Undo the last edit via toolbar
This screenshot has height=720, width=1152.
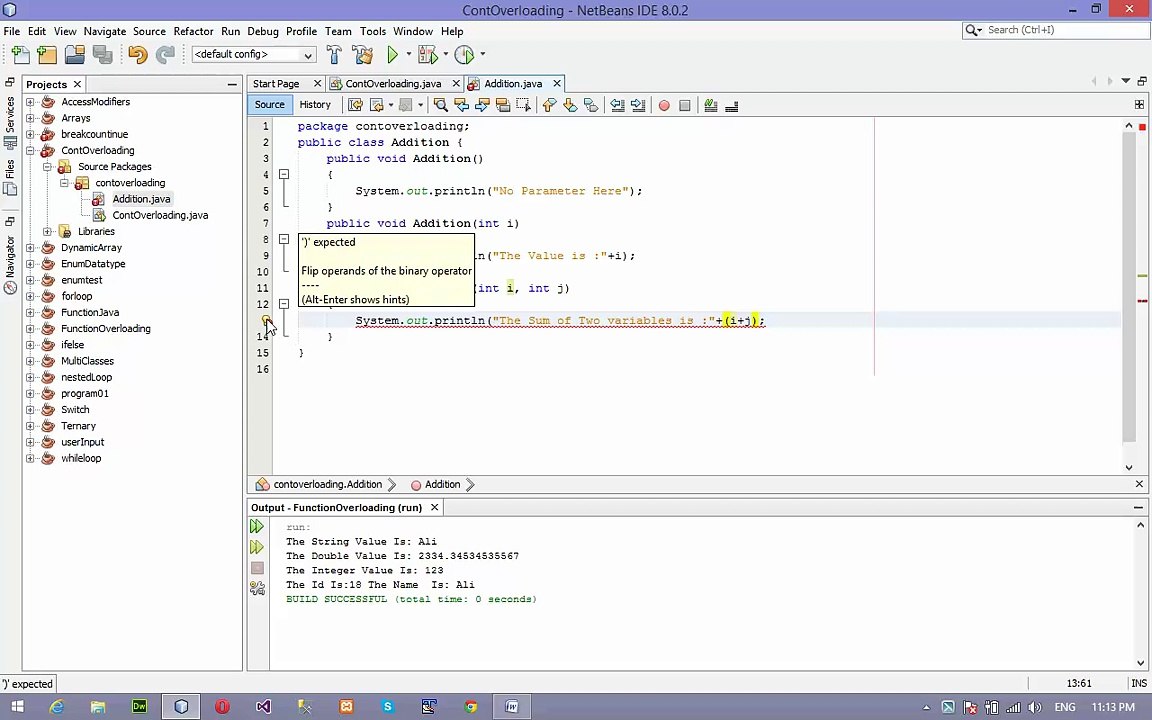click(137, 54)
